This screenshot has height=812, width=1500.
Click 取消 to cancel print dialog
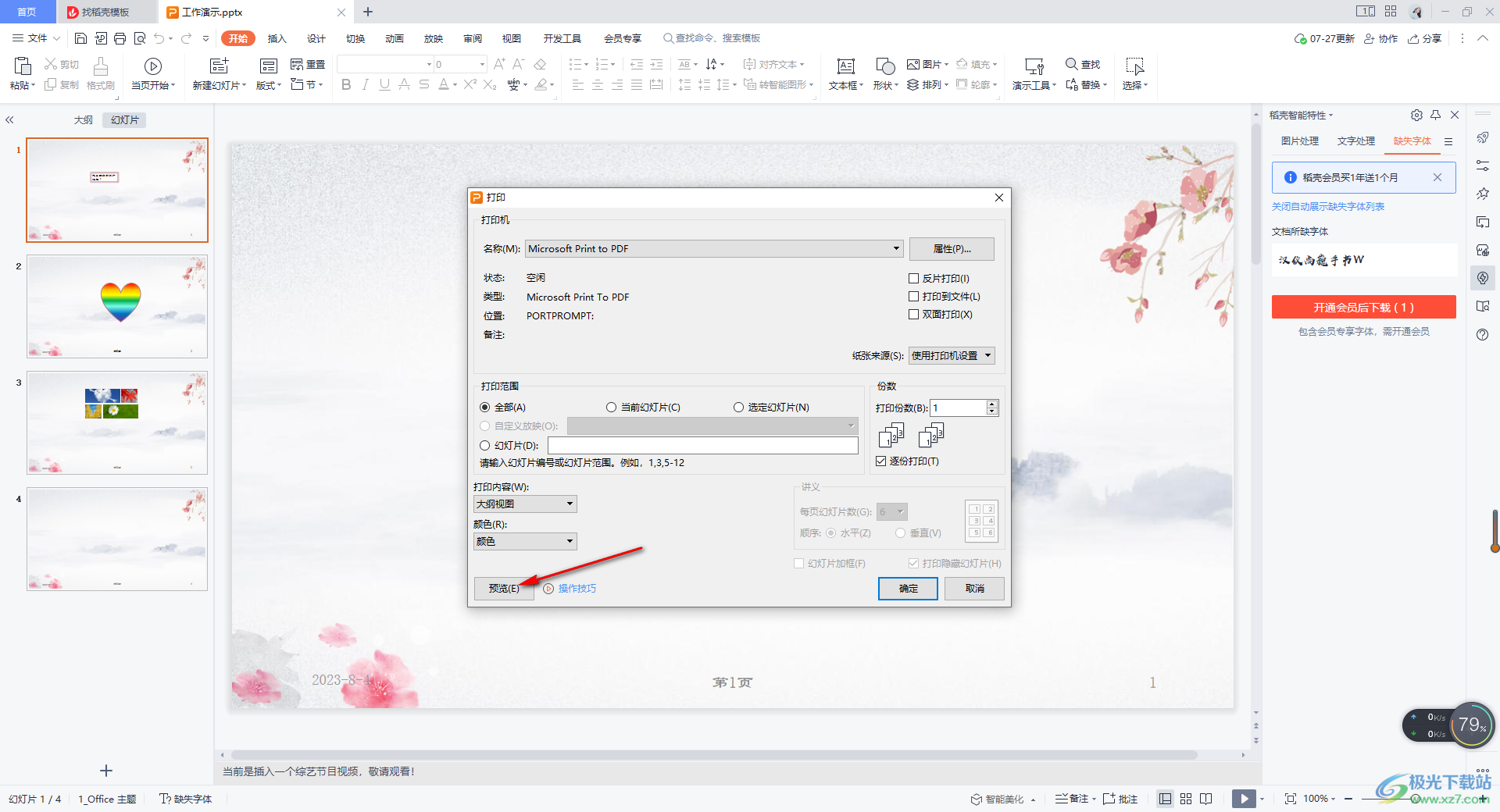pos(974,589)
